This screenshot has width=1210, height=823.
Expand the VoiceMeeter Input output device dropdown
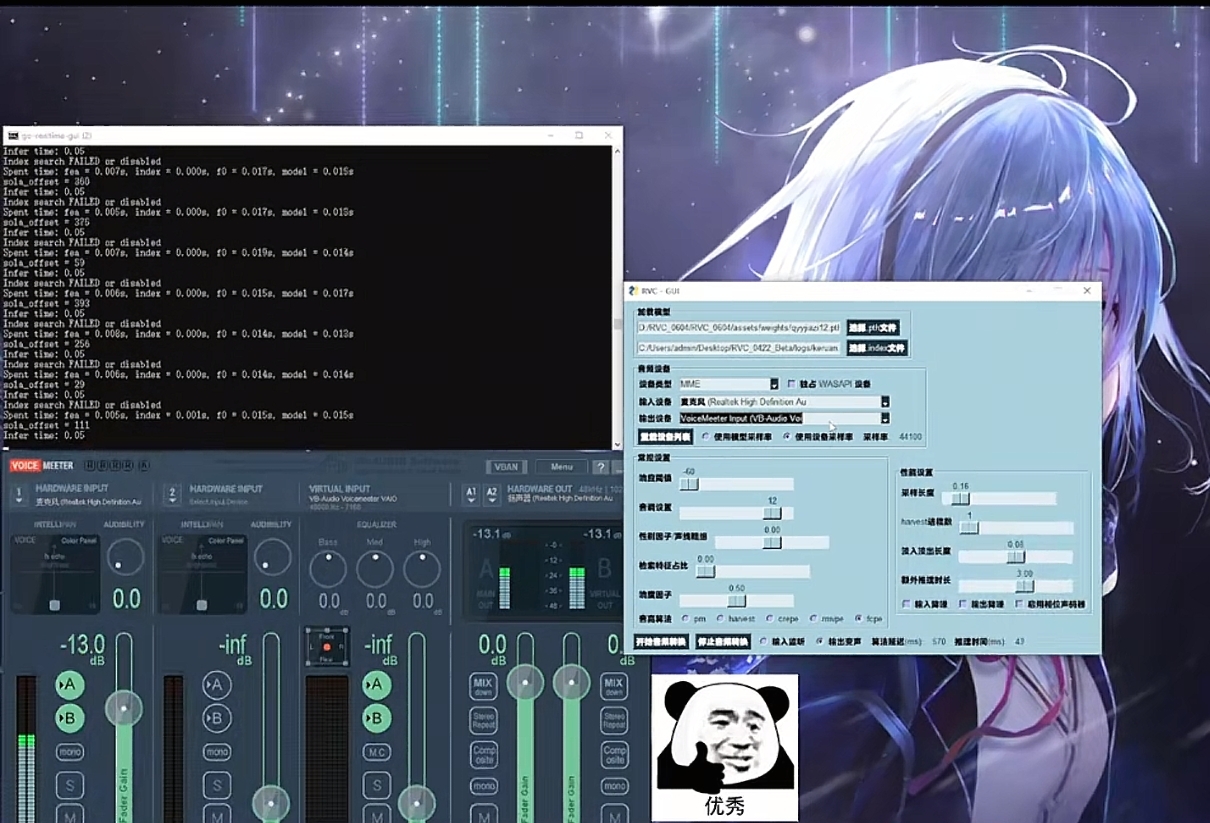click(x=885, y=418)
